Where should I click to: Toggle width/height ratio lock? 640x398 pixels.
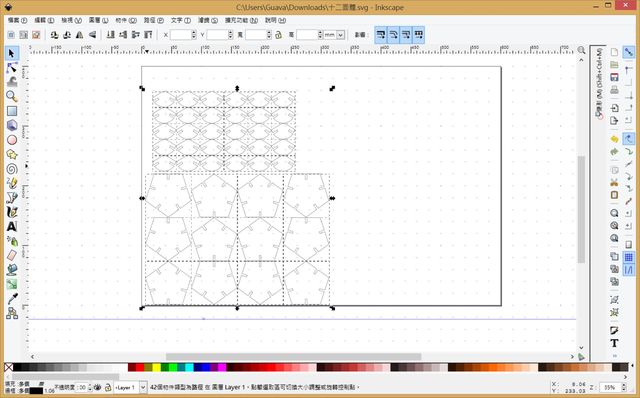point(279,35)
